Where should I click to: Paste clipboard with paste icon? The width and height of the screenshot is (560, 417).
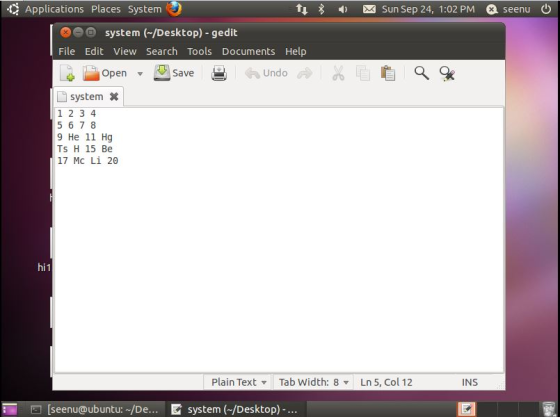[388, 73]
